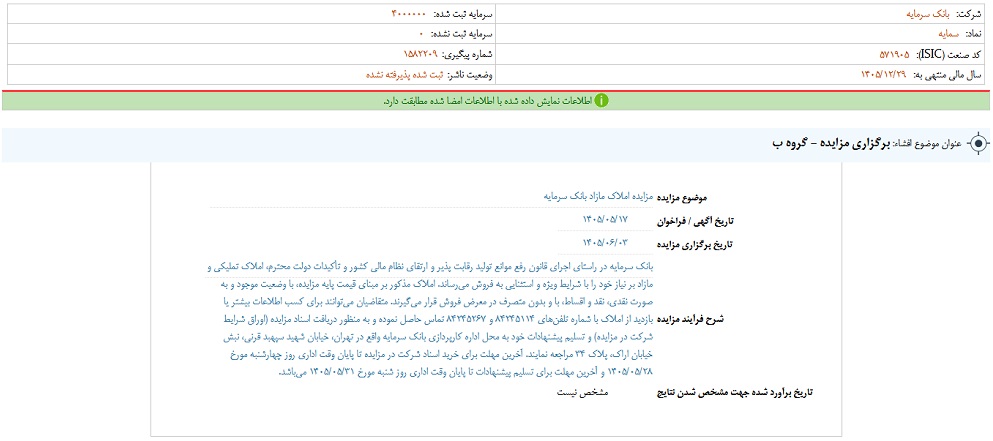Click the label موضوع مزایده
993x441 pixels.
coord(681,196)
